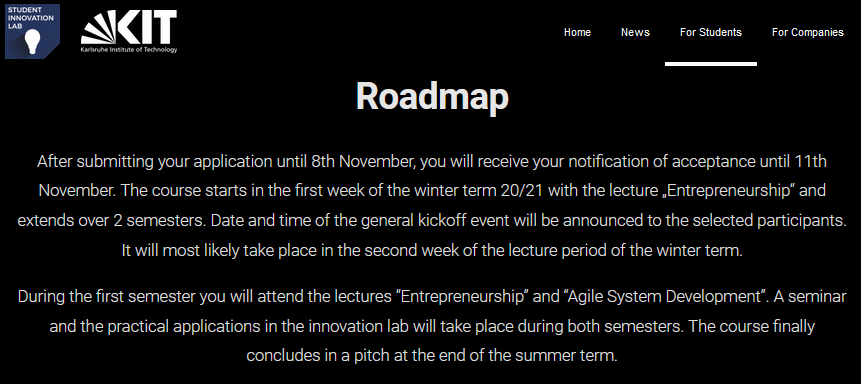Click the fan-shaped emblem of the KIT logo

tap(99, 28)
